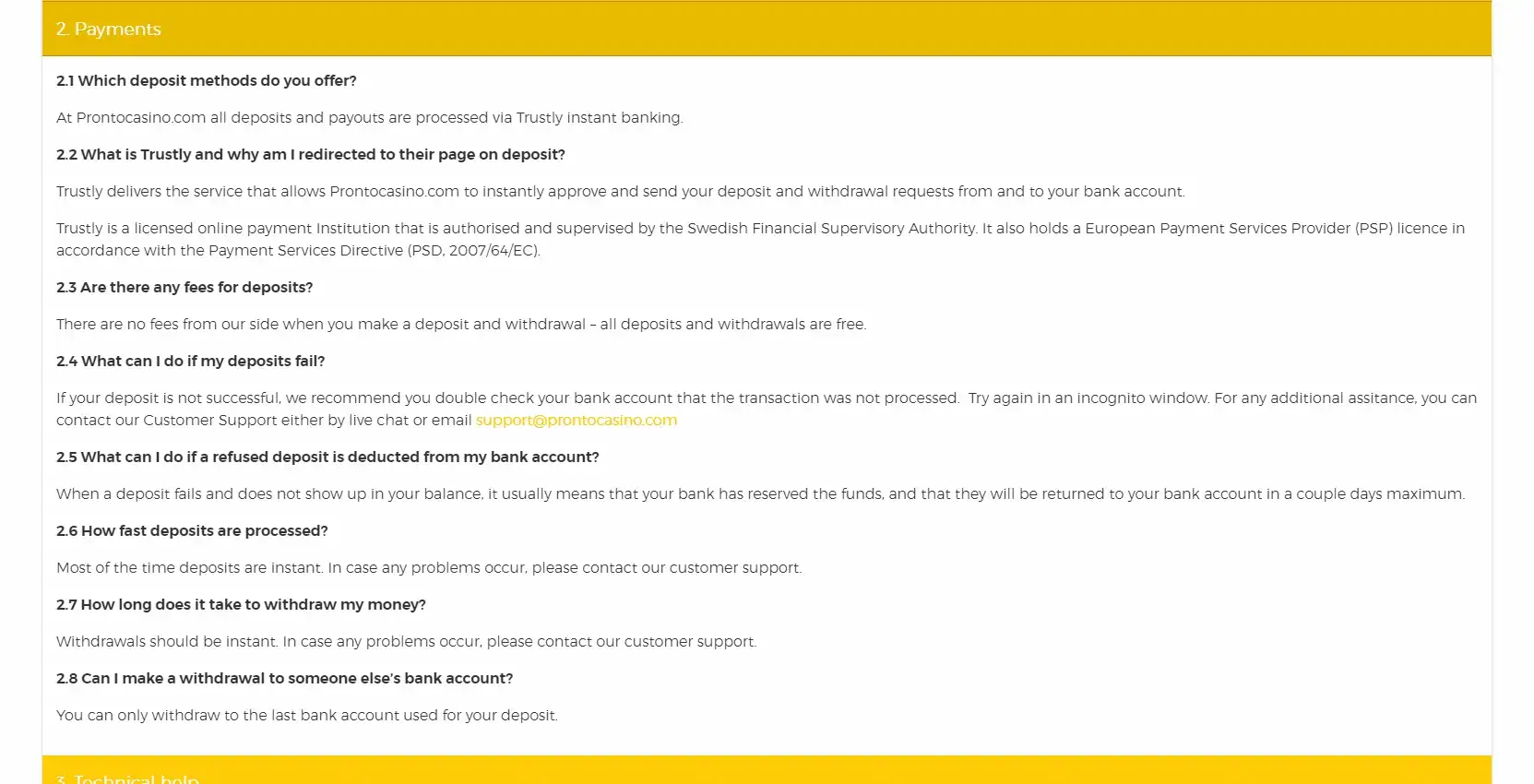Select question 2.6 on deposit speed

coord(192,531)
